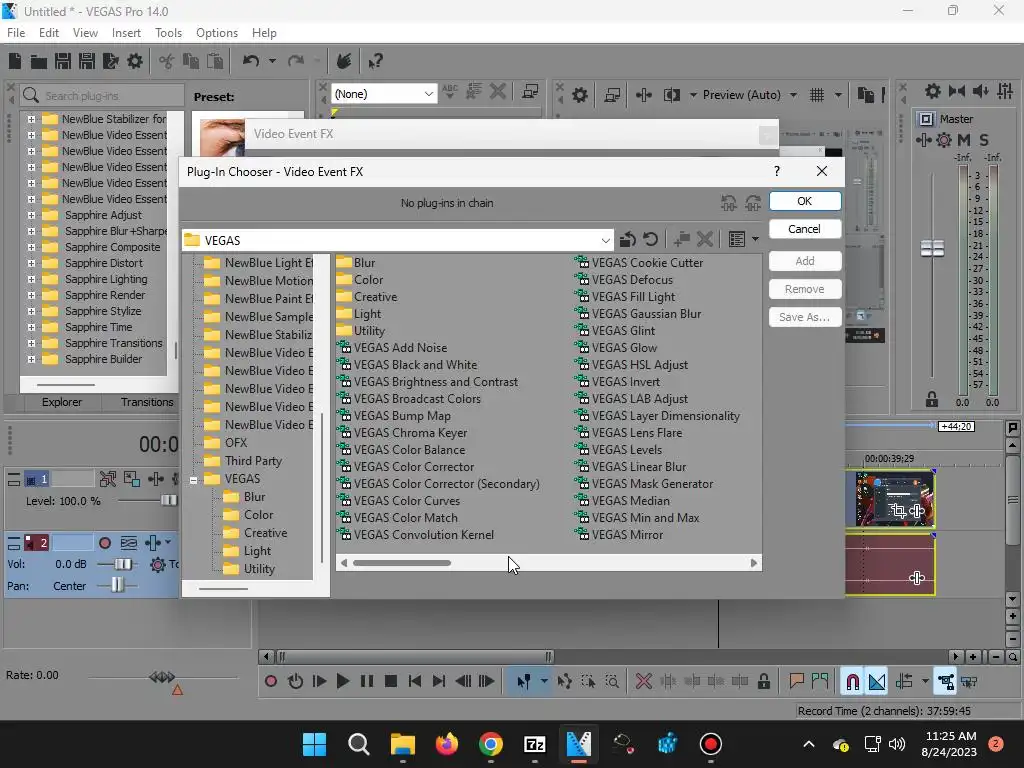This screenshot has width=1024, height=768.
Task: Click the Search plug-ins field
Action: (x=102, y=95)
